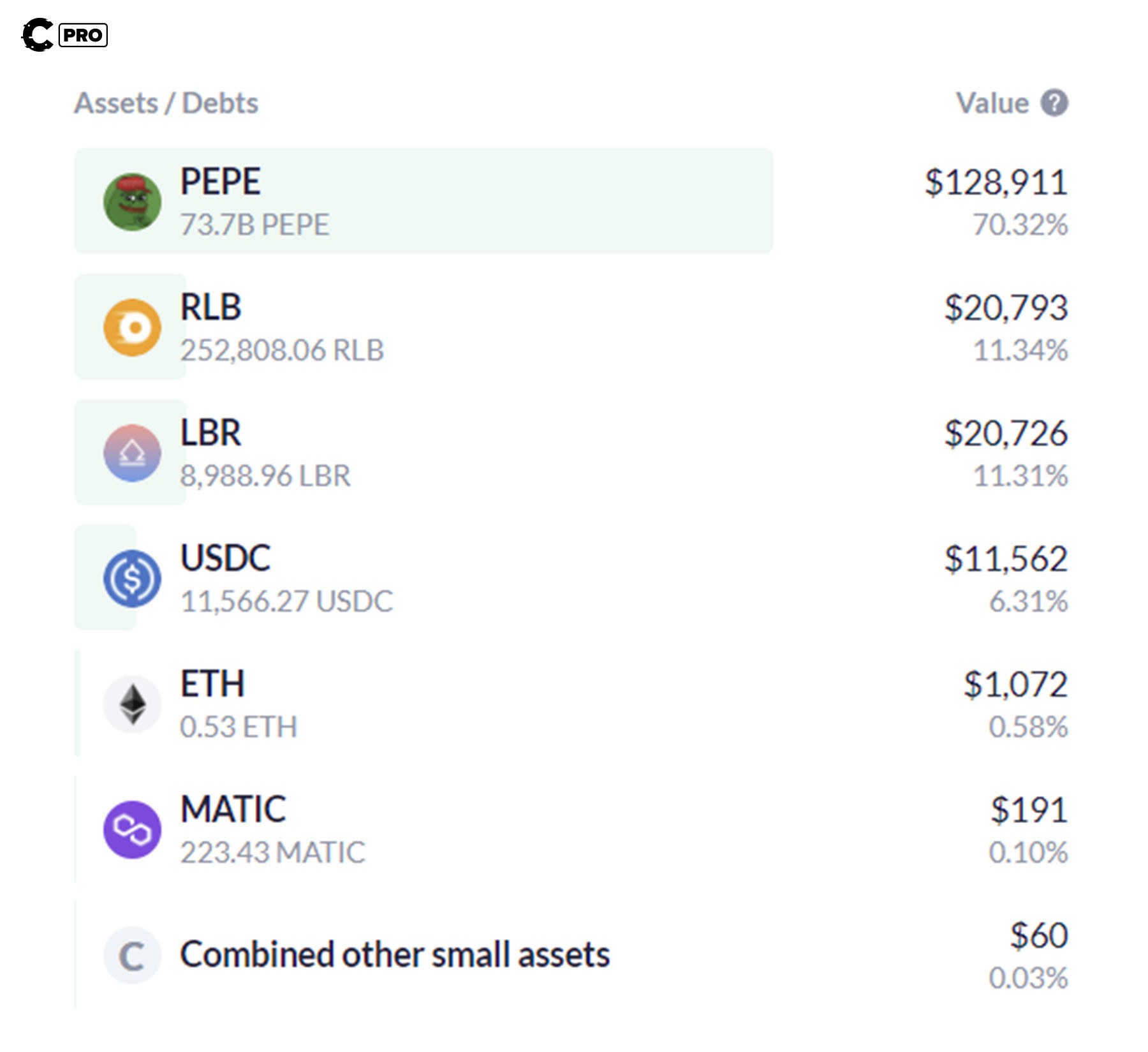Expand Combined other small assets row
The width and height of the screenshot is (1148, 1052).
click(395, 955)
